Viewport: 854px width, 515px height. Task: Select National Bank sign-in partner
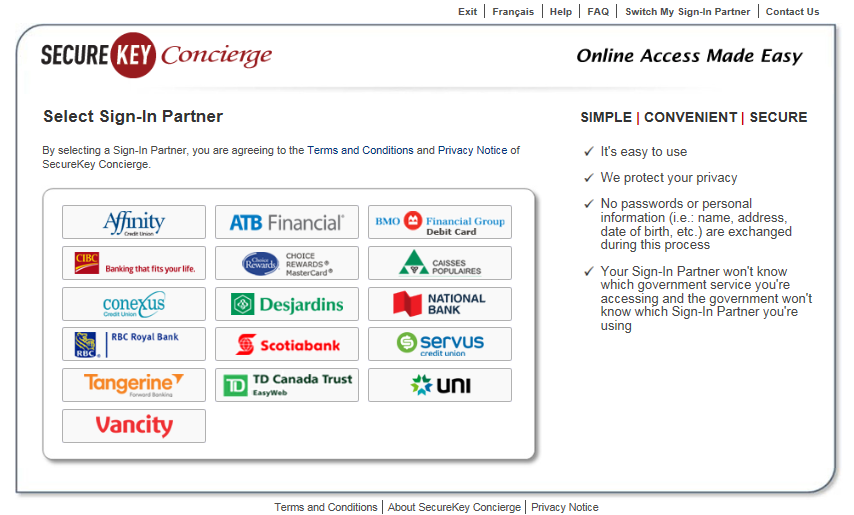[x=439, y=304]
